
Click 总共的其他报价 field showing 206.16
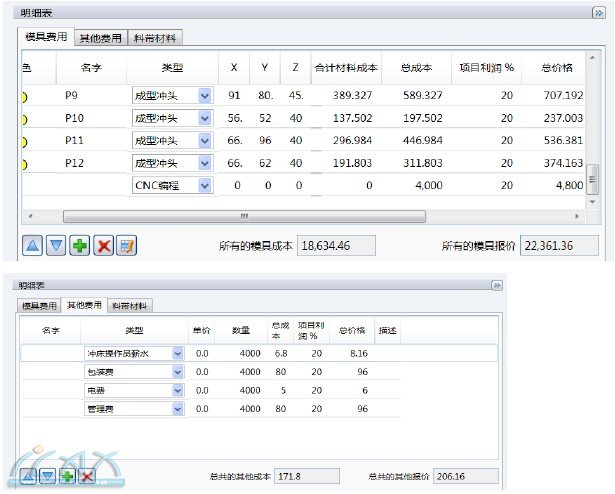(466, 476)
